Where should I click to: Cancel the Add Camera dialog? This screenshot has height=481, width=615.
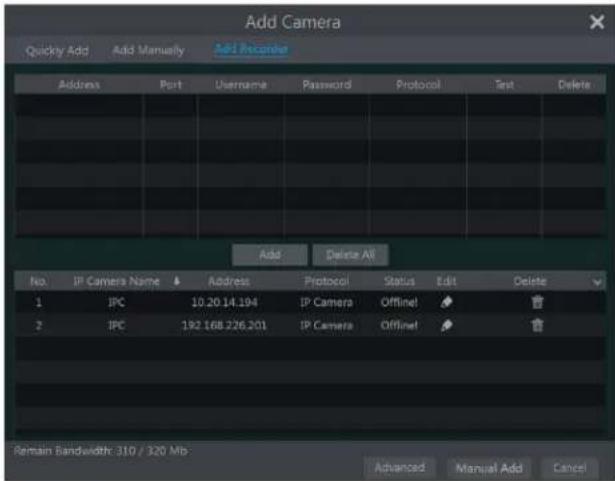[570, 468]
